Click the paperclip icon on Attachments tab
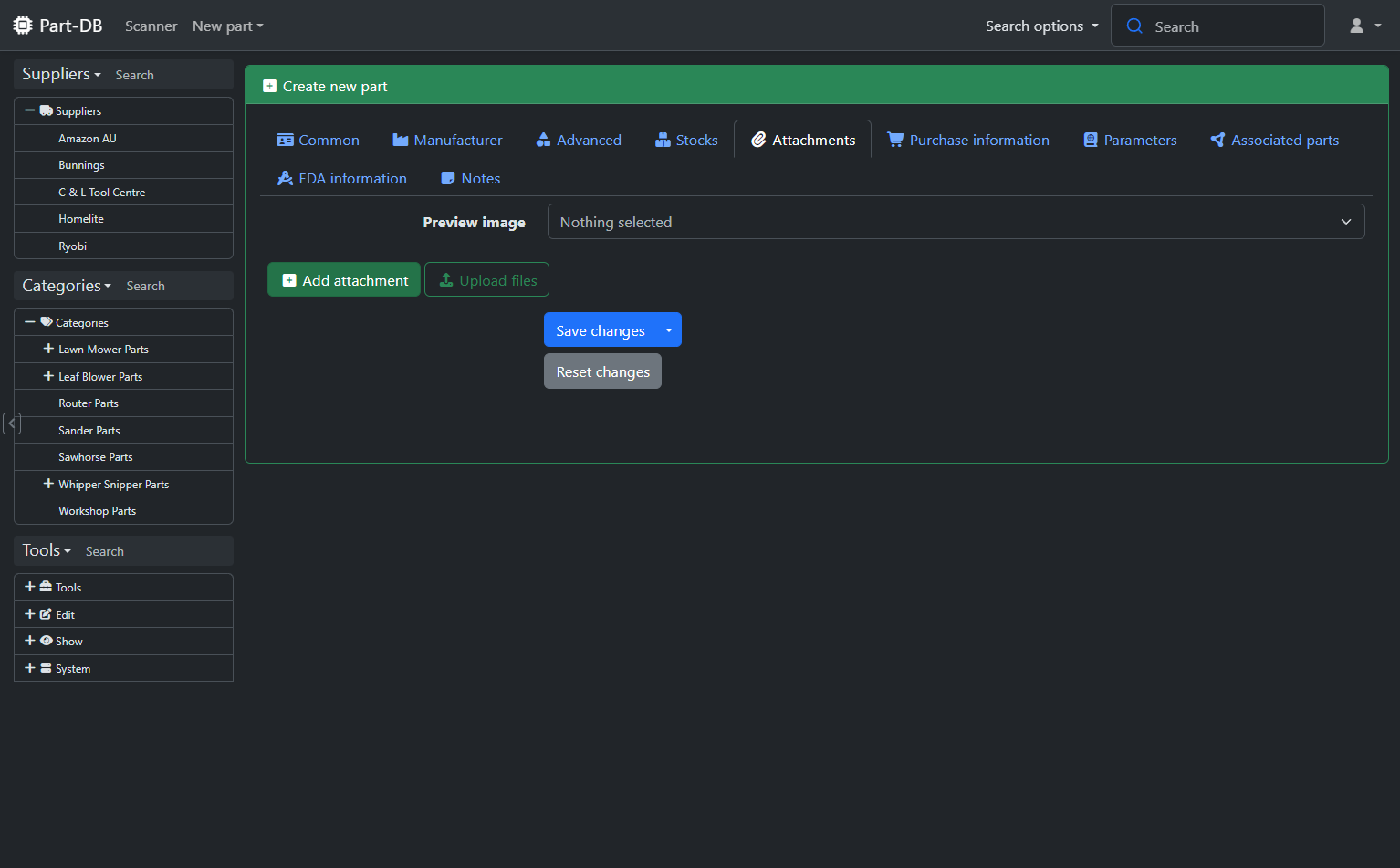Viewport: 1400px width, 868px height. click(x=758, y=140)
